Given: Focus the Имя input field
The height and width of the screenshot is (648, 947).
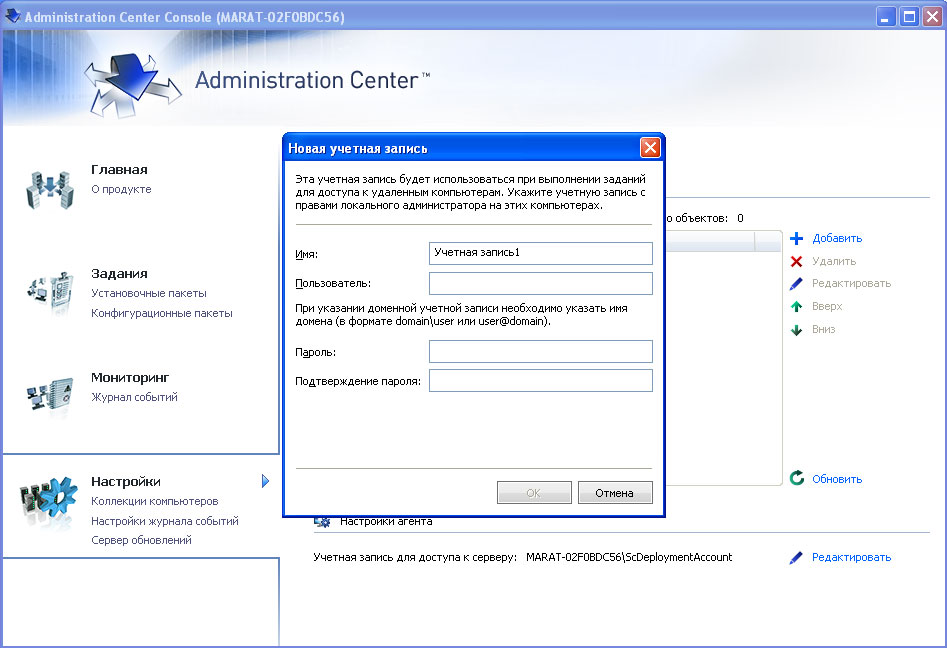Looking at the screenshot, I should (x=541, y=253).
